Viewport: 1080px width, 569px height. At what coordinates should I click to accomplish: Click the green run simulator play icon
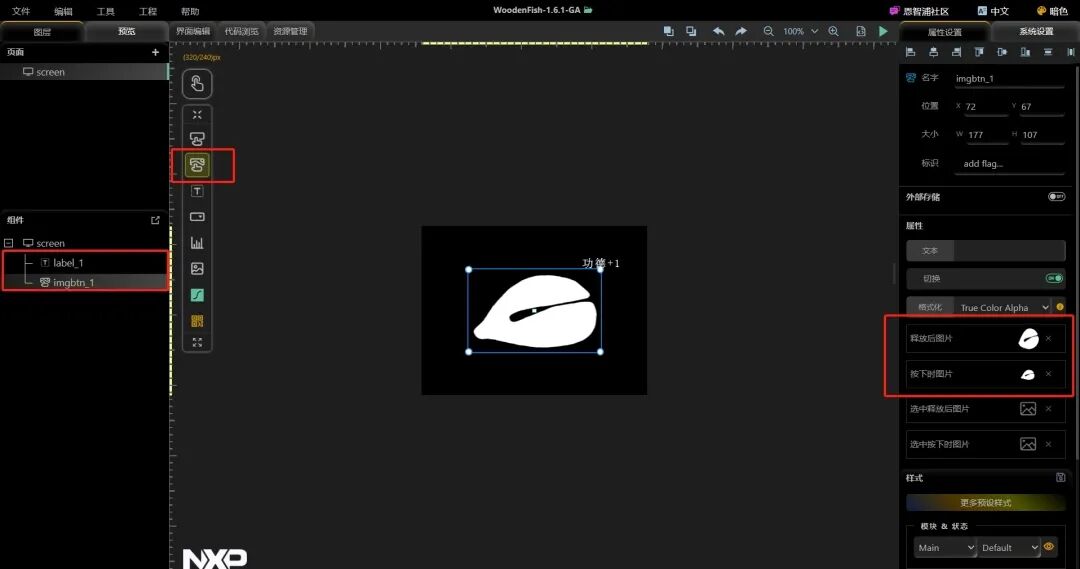point(883,31)
